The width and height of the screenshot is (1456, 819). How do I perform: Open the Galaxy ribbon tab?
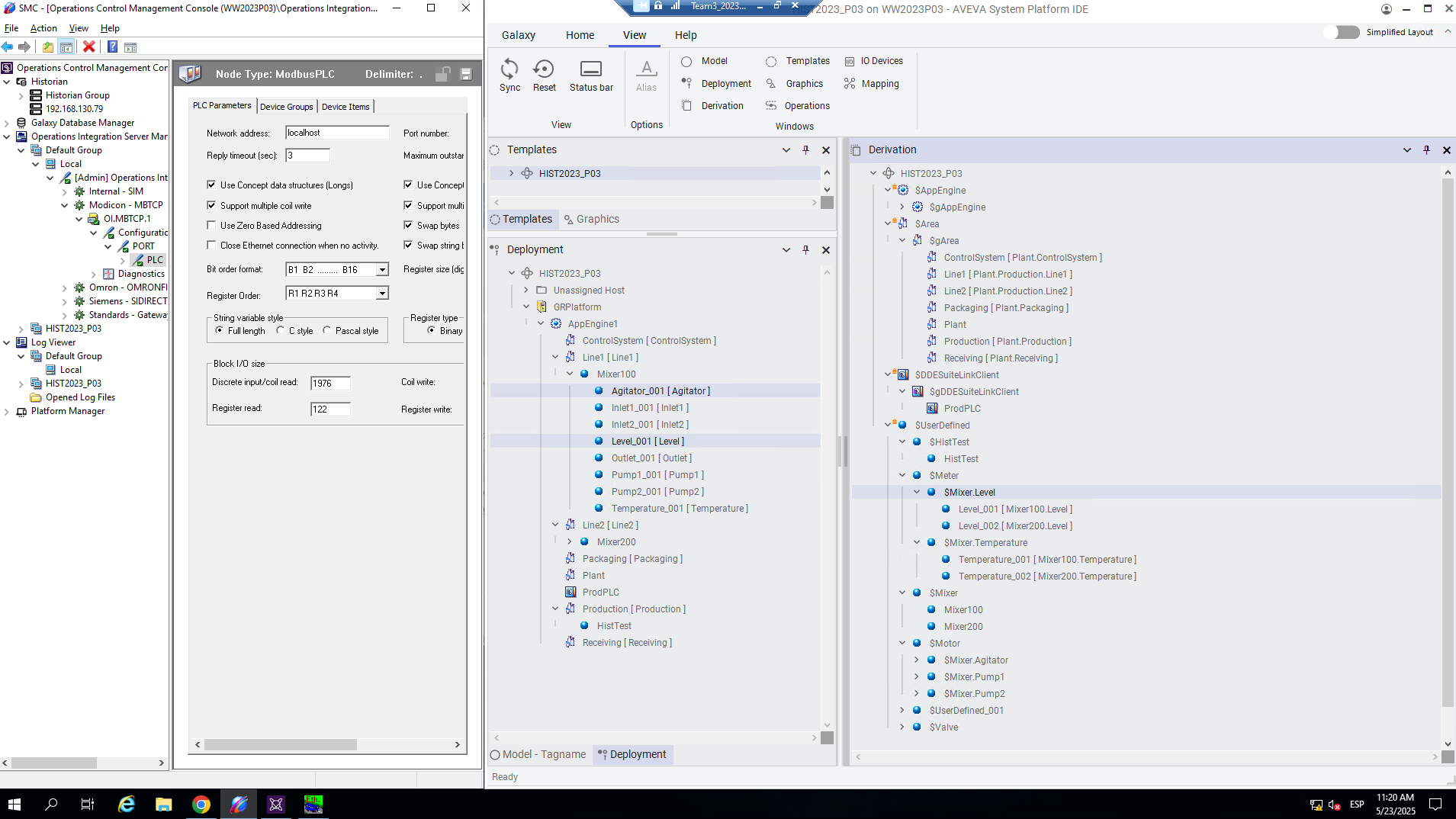519,35
